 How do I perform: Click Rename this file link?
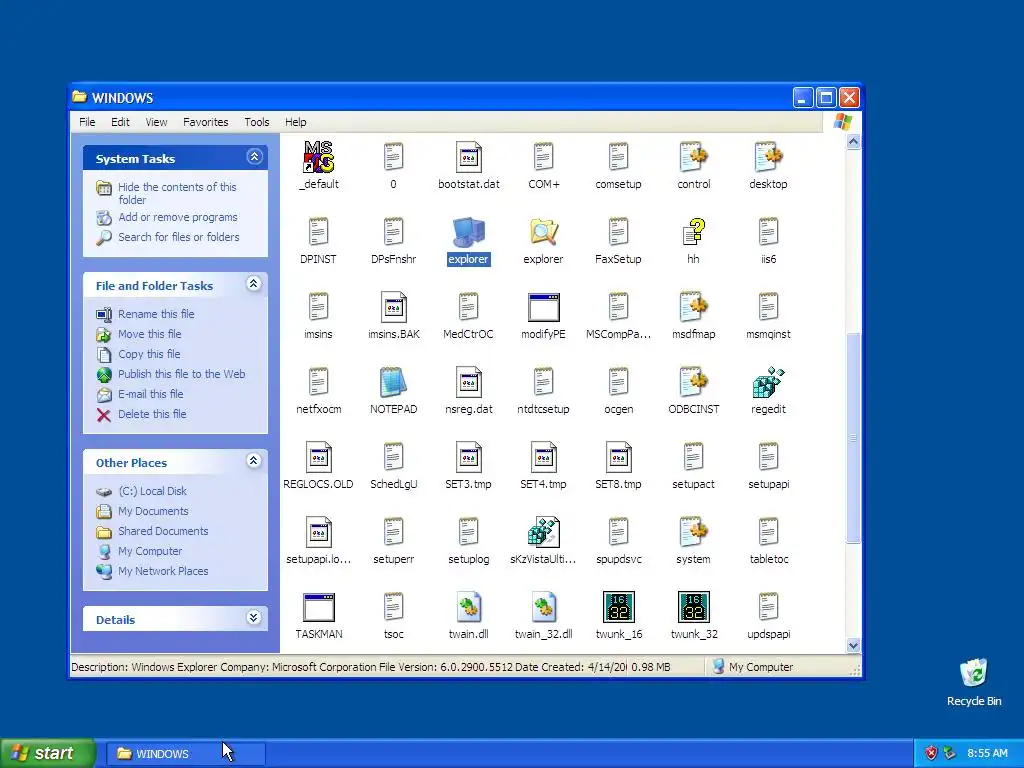[156, 314]
